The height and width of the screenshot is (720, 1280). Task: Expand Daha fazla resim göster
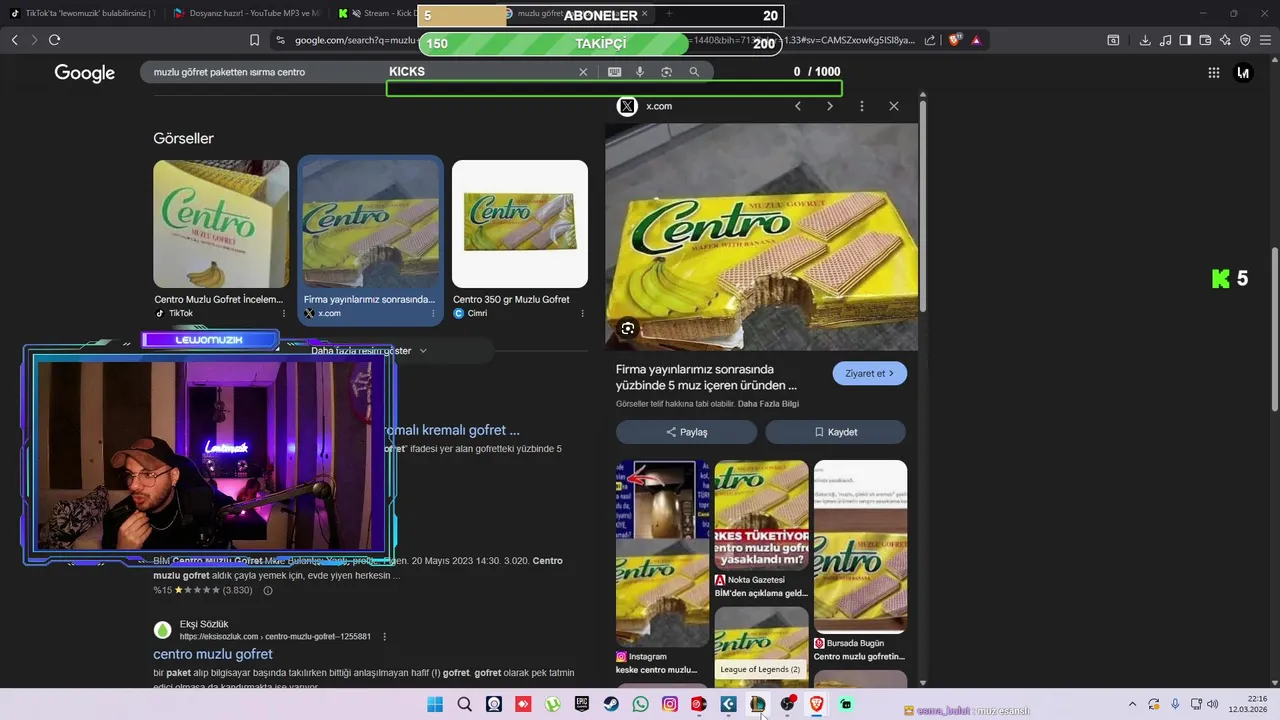tap(369, 351)
